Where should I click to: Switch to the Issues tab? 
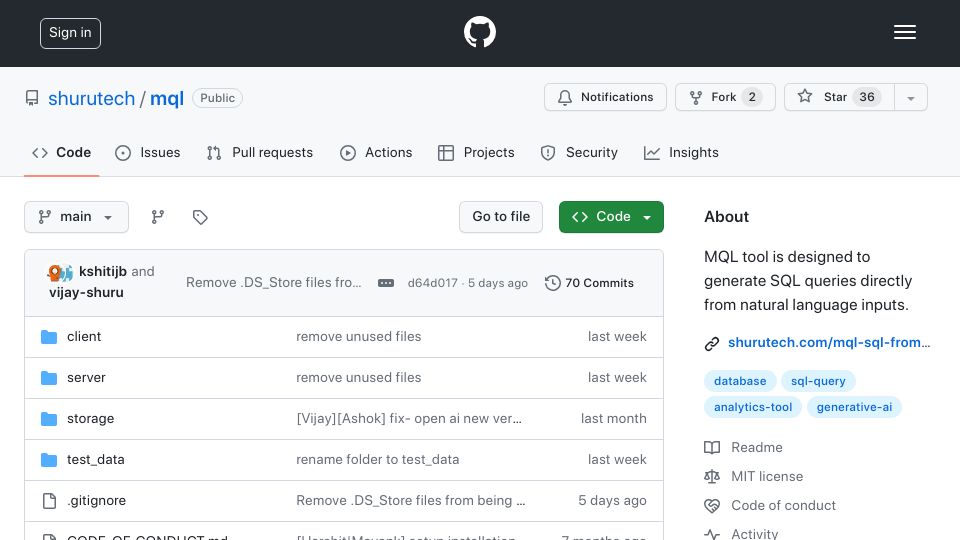point(148,152)
